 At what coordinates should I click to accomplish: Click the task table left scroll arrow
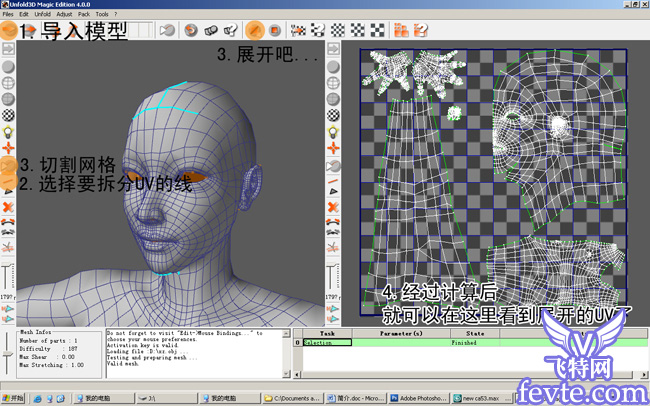(x=297, y=374)
